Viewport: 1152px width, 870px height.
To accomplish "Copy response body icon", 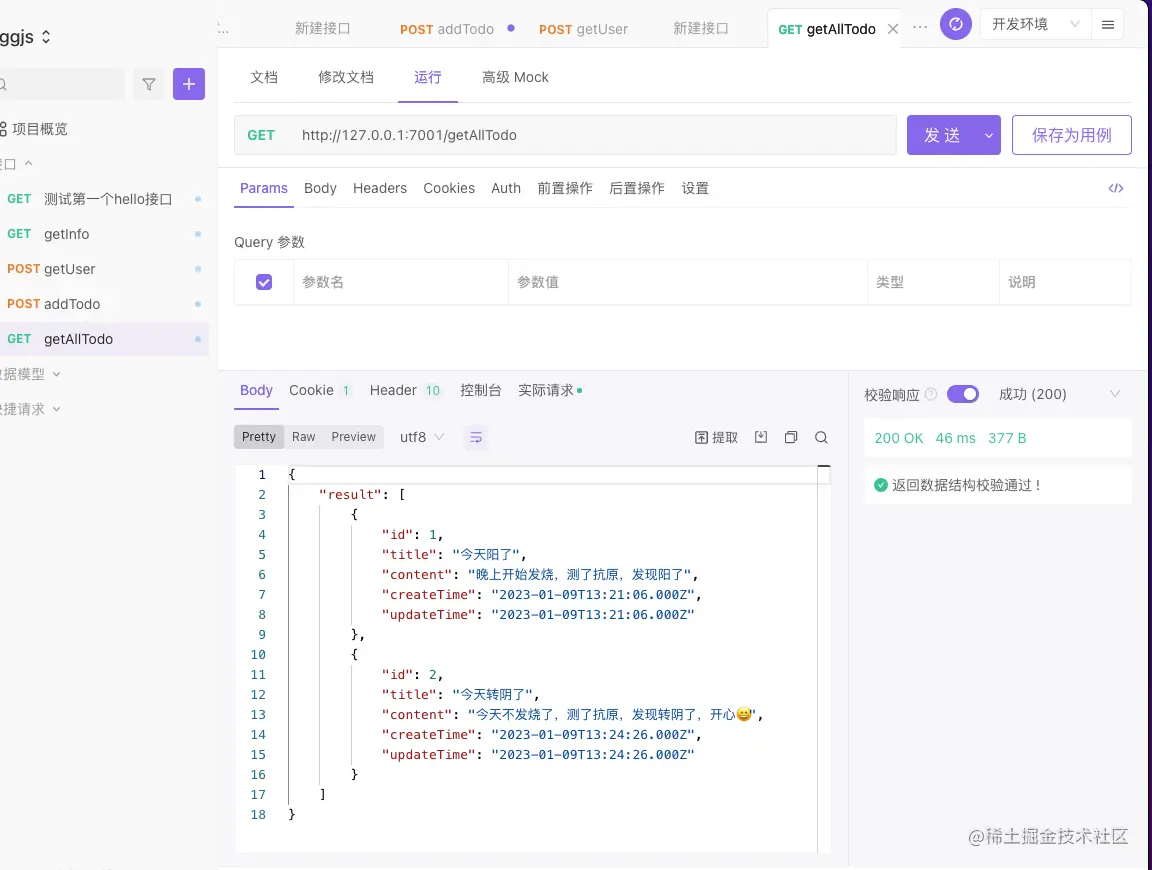I will tap(791, 437).
